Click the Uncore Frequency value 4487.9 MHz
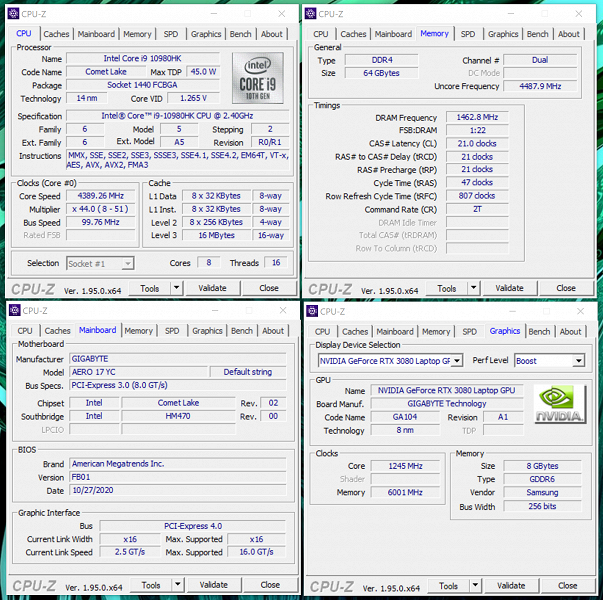The width and height of the screenshot is (603, 600). [540, 86]
